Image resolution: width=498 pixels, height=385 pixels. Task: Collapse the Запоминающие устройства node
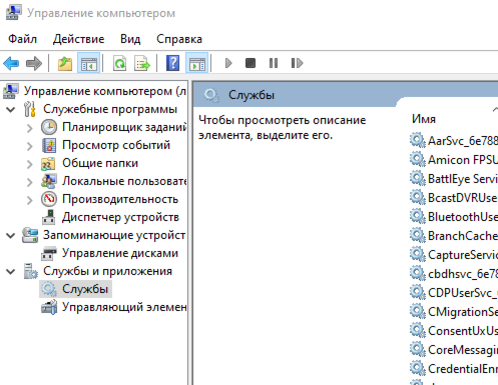[x=11, y=235]
